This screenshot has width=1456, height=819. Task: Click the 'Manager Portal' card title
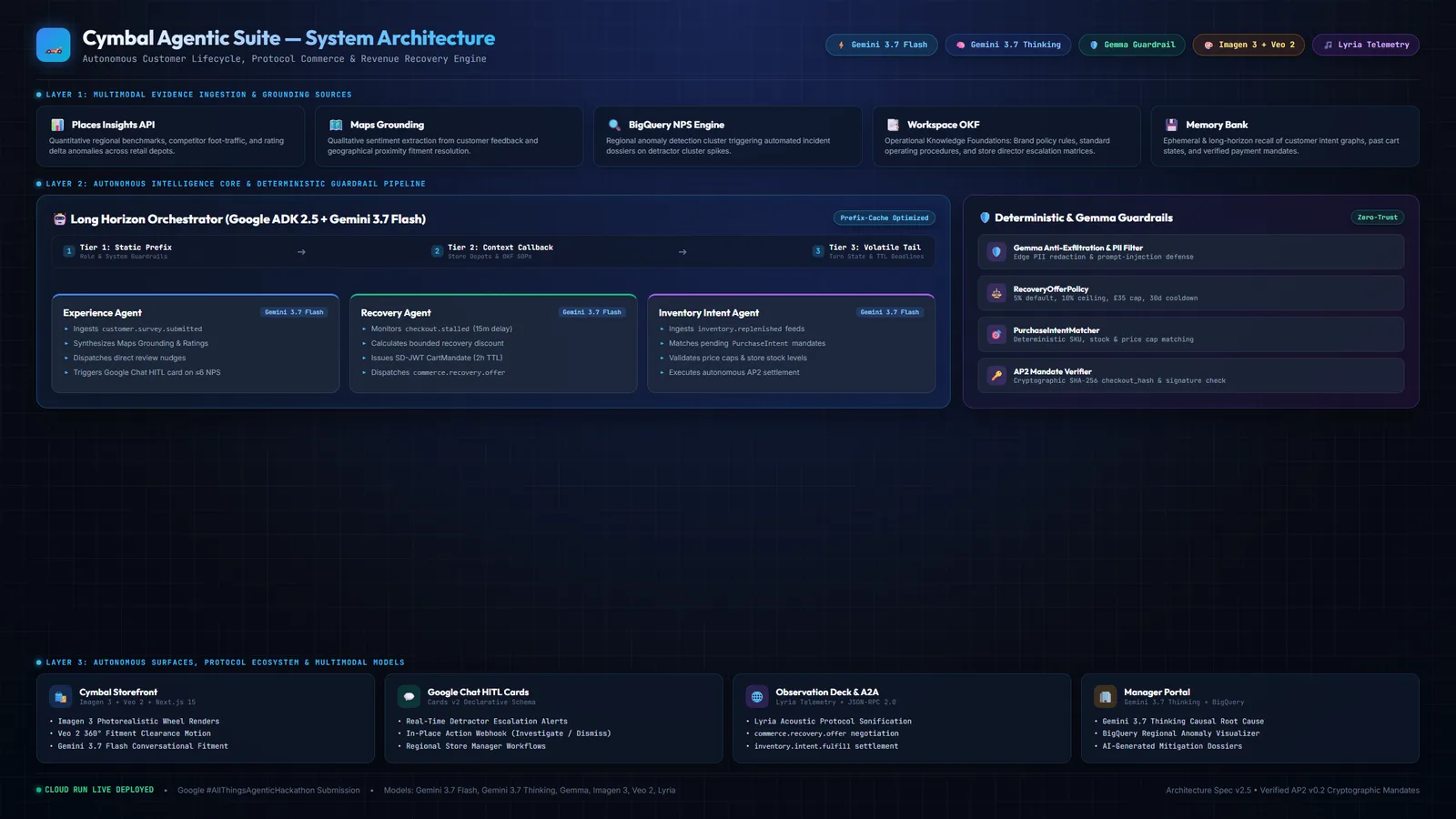pyautogui.click(x=1157, y=693)
